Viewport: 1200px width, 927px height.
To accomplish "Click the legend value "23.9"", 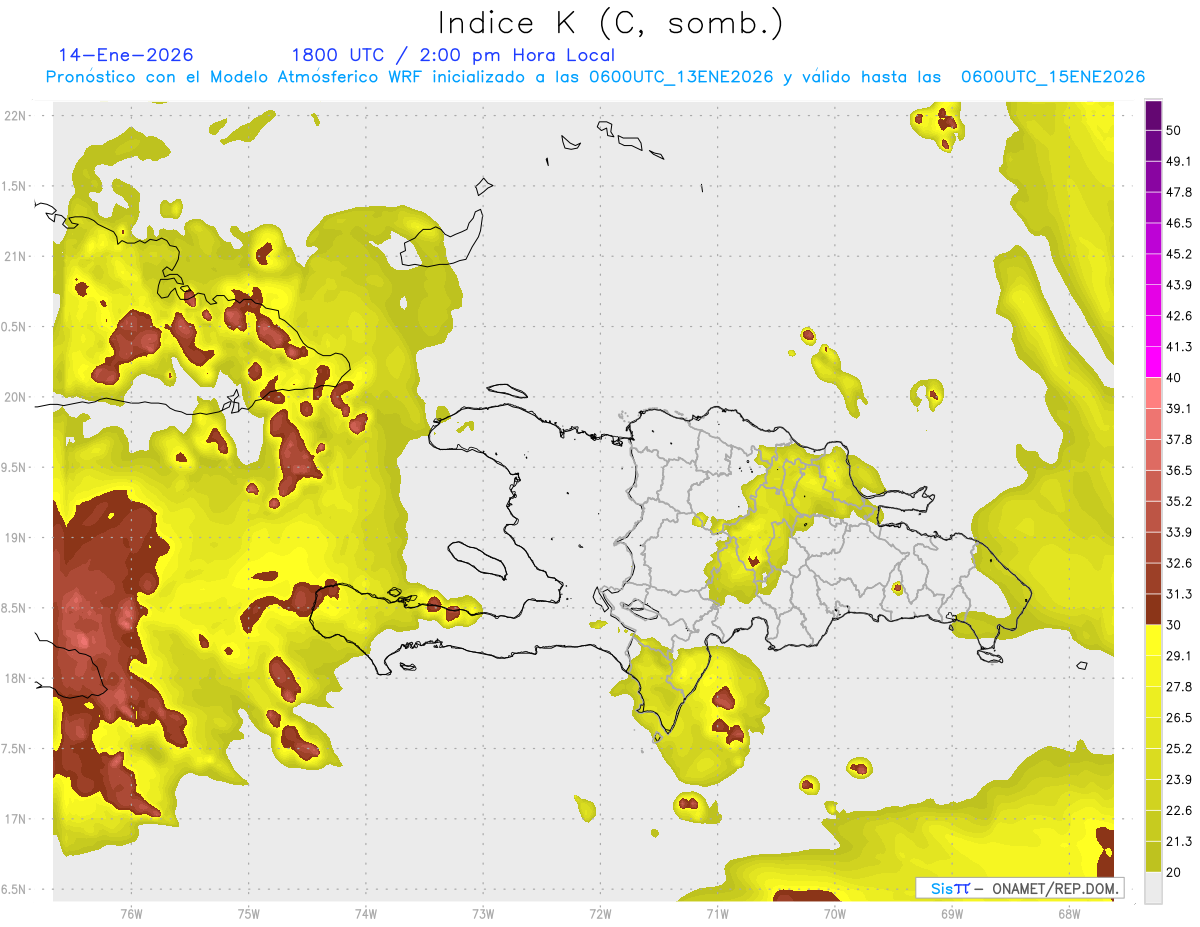I will [1179, 780].
